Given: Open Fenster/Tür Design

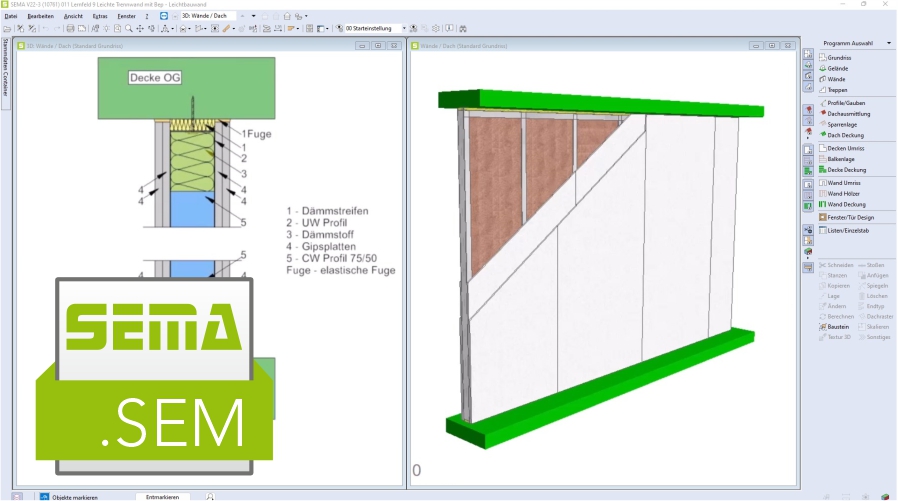Looking at the screenshot, I should (x=850, y=217).
